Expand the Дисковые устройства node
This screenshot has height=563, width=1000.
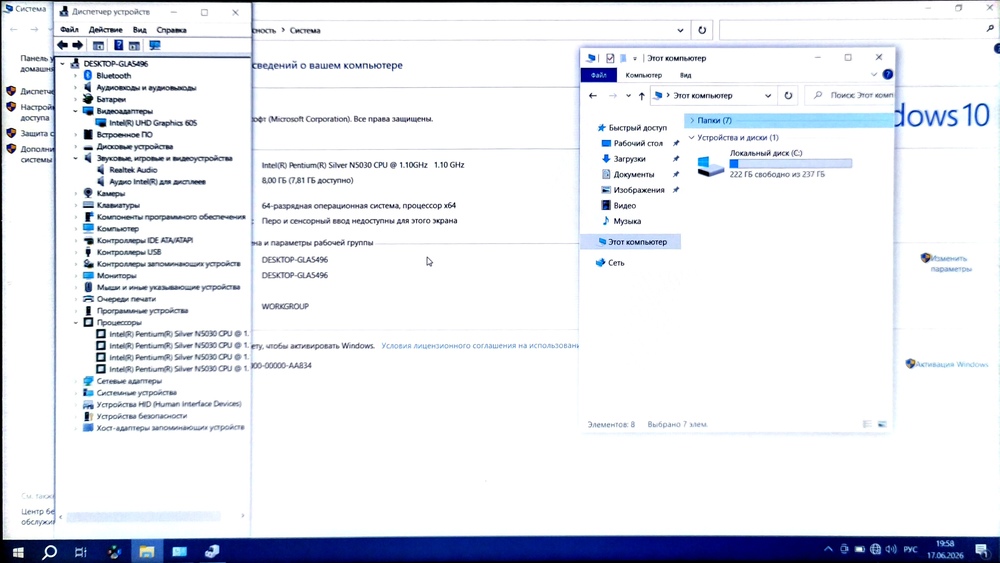click(75, 146)
